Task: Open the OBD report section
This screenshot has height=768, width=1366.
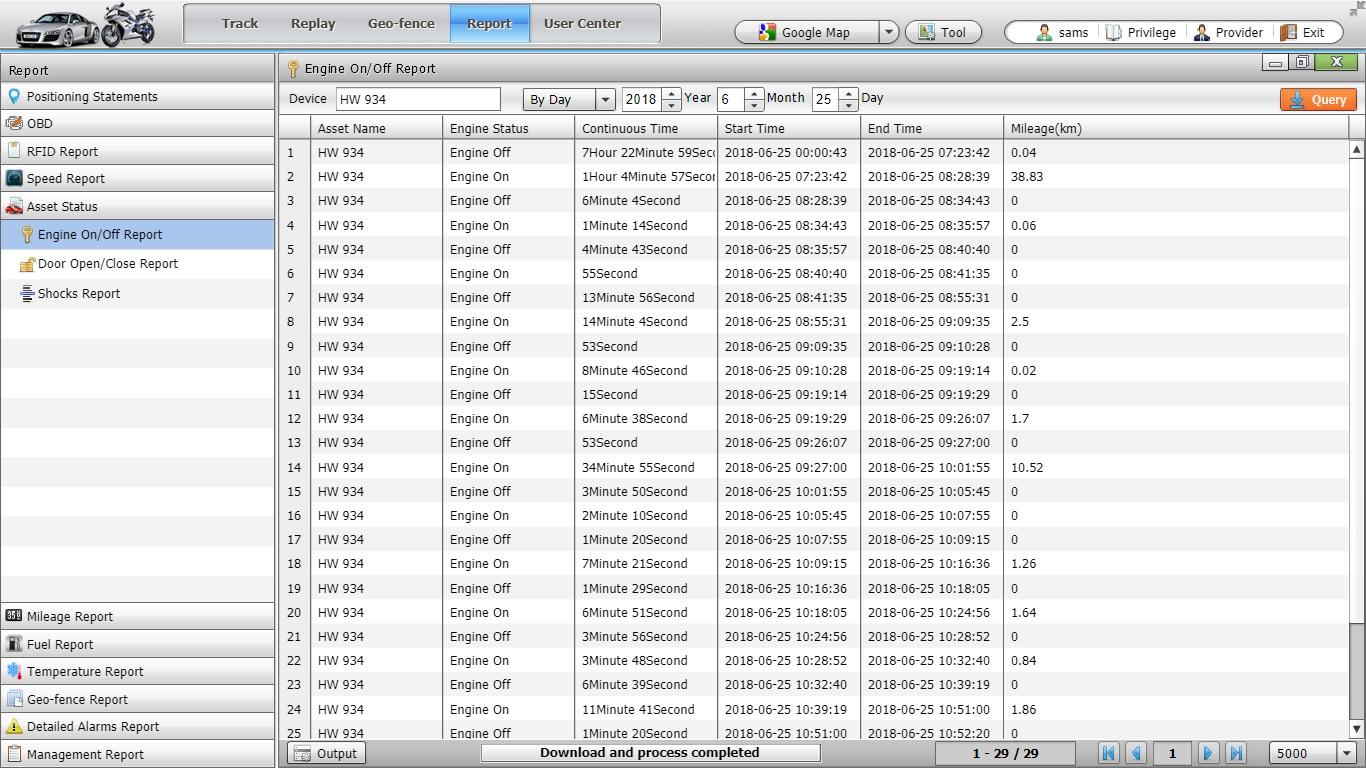Action: click(138, 124)
